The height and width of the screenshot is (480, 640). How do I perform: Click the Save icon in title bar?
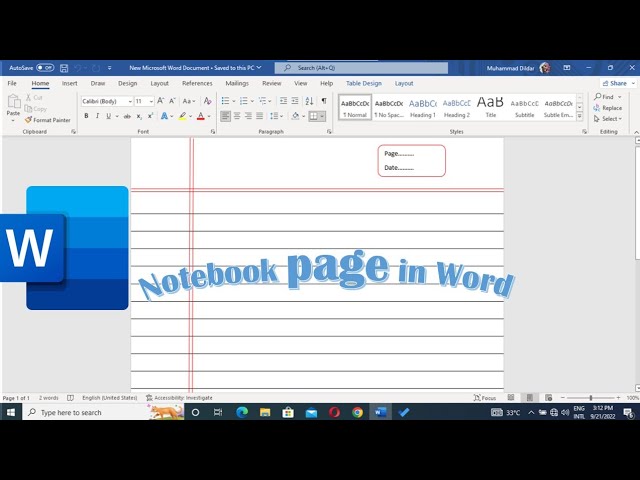click(64, 68)
